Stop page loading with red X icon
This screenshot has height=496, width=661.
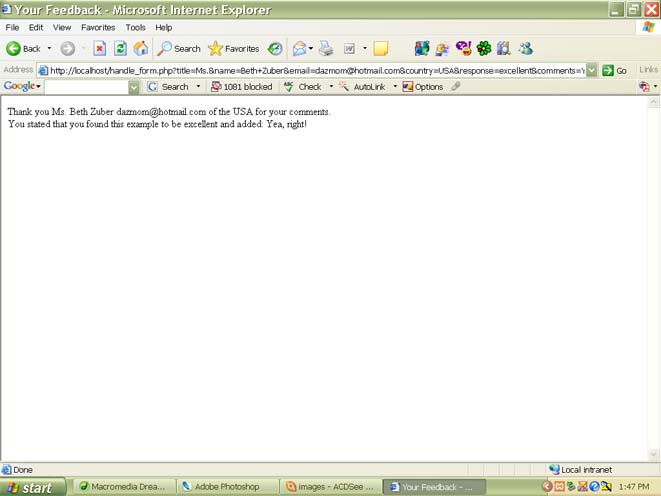[99, 49]
